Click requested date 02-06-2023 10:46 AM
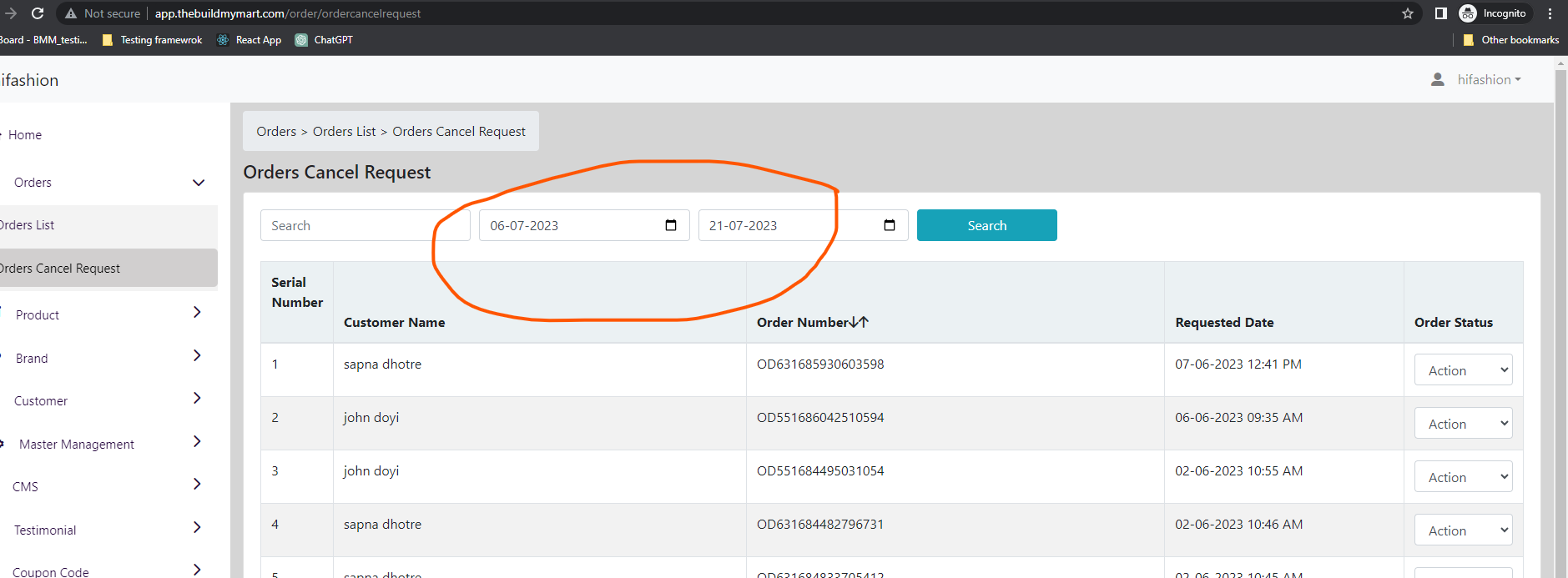 pyautogui.click(x=1239, y=525)
